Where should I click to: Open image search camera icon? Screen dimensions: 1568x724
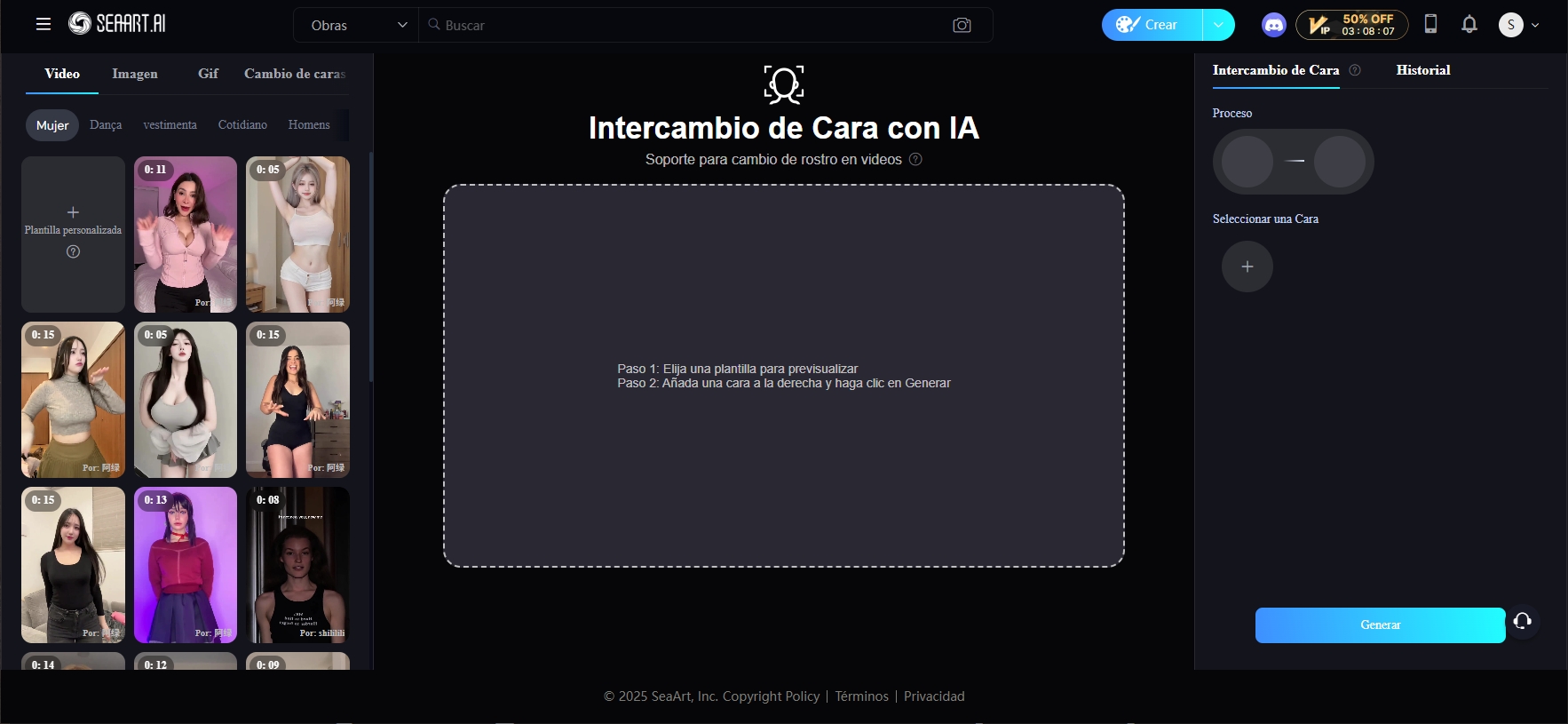pos(962,25)
